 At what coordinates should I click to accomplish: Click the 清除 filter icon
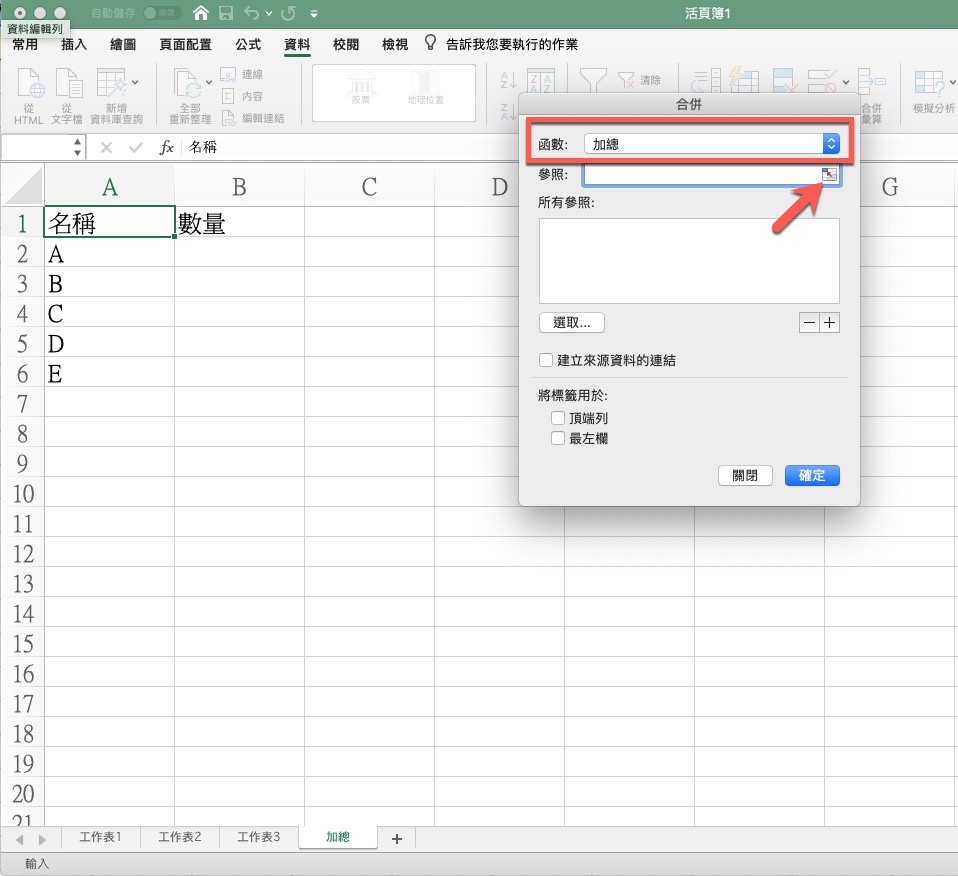coord(626,80)
